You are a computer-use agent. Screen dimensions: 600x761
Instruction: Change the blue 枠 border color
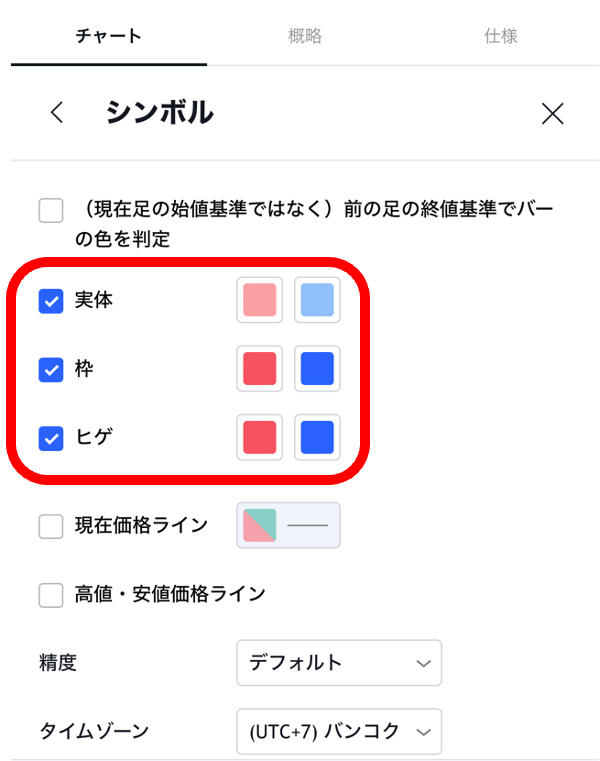[x=317, y=369]
